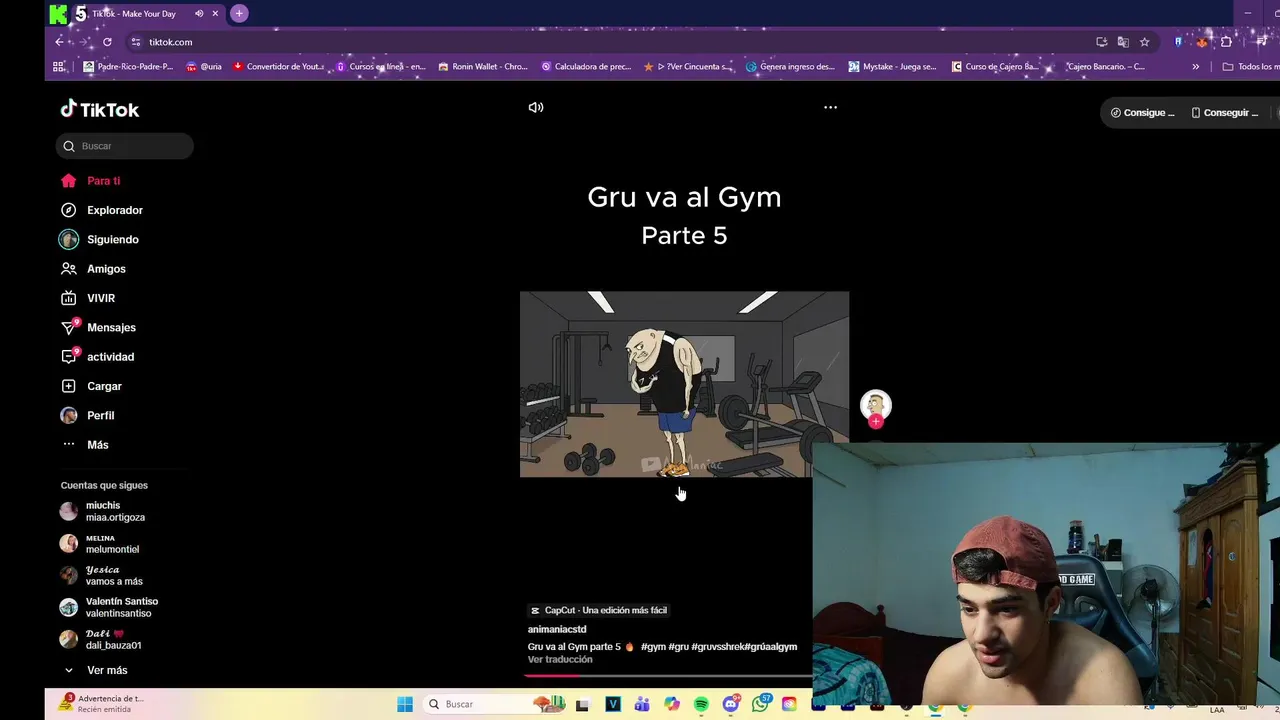Click the video progress bar
This screenshot has width=1280, height=720.
[x=668, y=675]
